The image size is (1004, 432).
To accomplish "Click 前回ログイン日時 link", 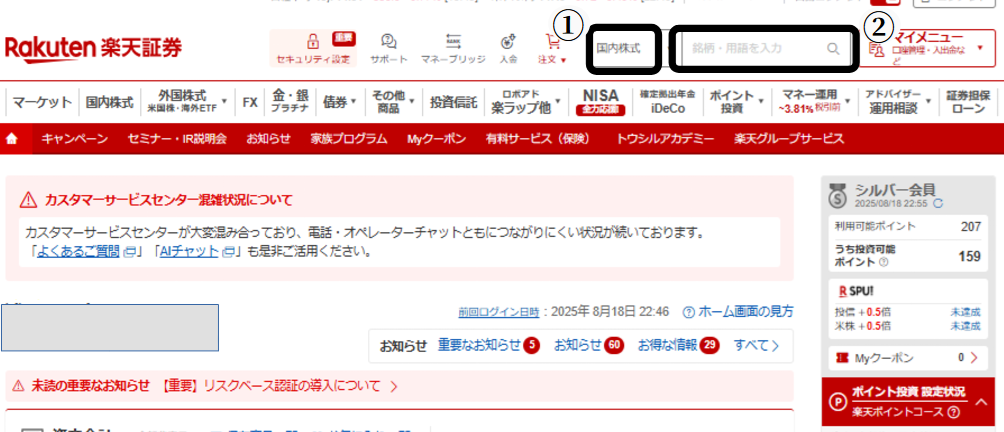I will click(499, 312).
